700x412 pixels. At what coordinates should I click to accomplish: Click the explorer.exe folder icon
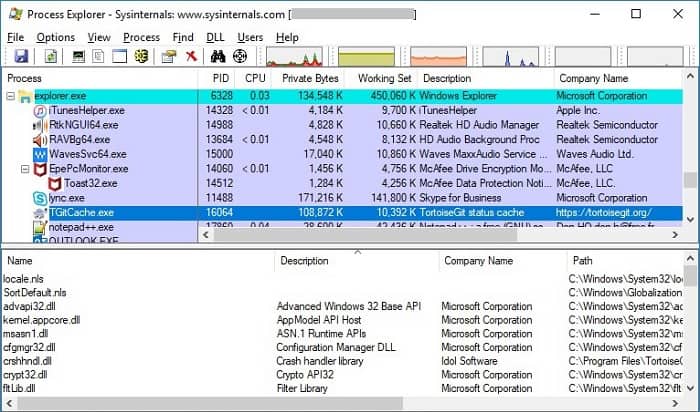click(x=25, y=96)
